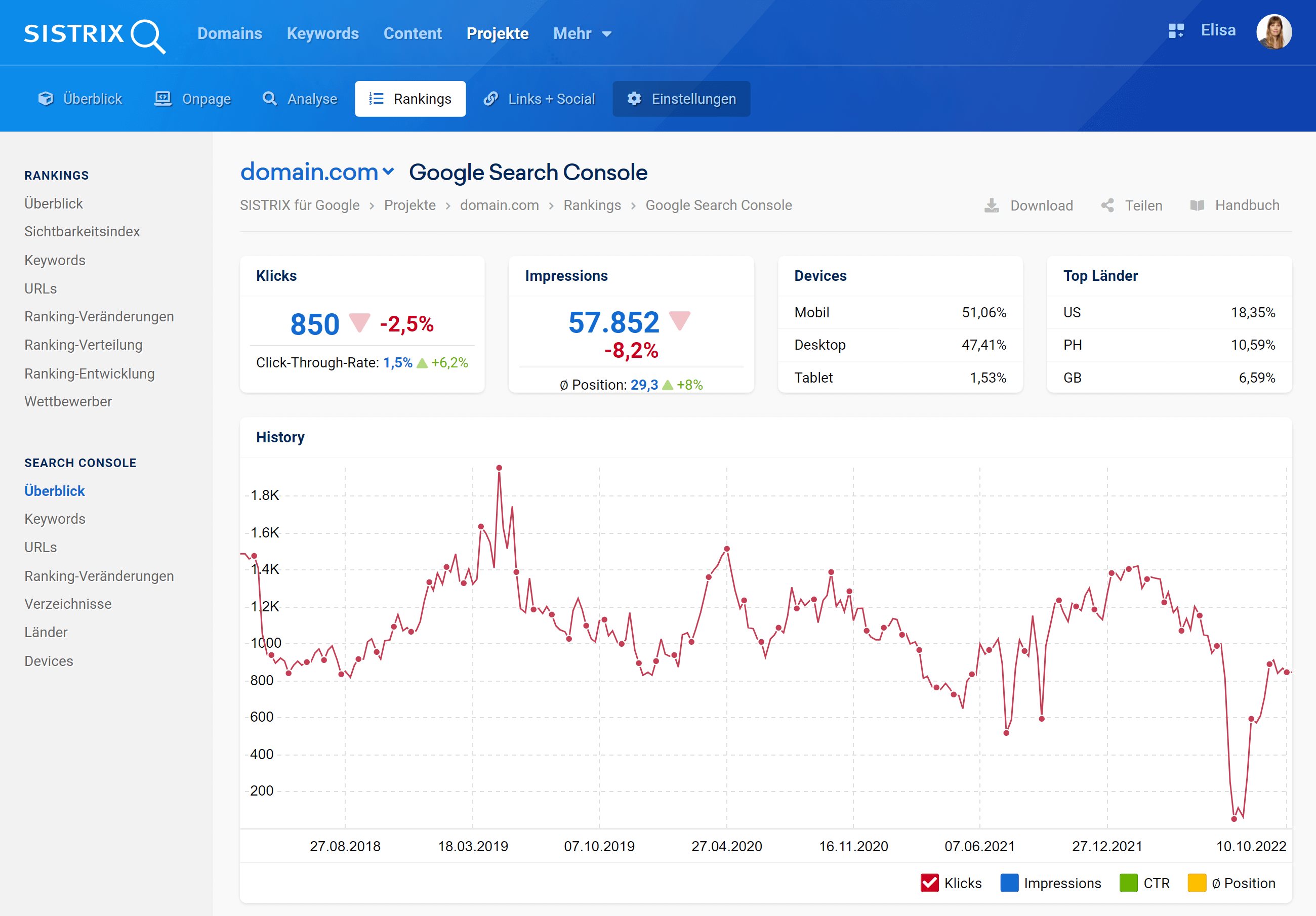
Task: Open Länder under Search Console
Action: point(46,632)
